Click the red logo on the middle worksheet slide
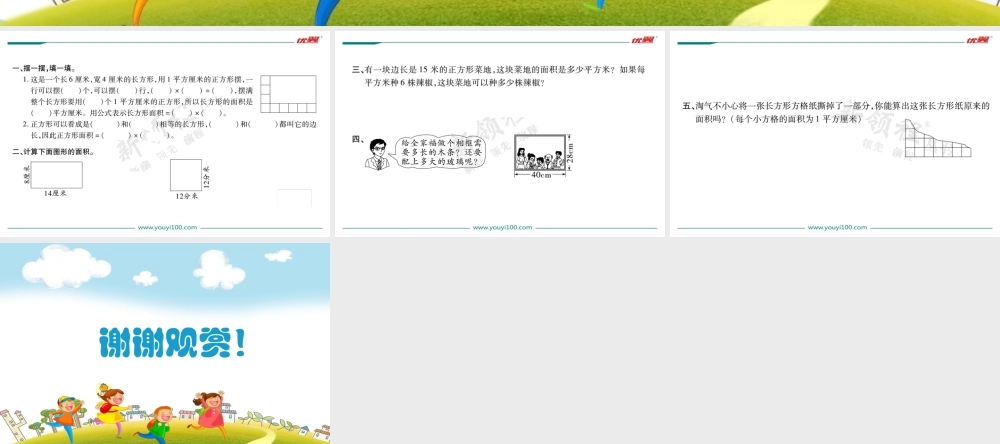Image resolution: width=1000 pixels, height=444 pixels. (641, 40)
